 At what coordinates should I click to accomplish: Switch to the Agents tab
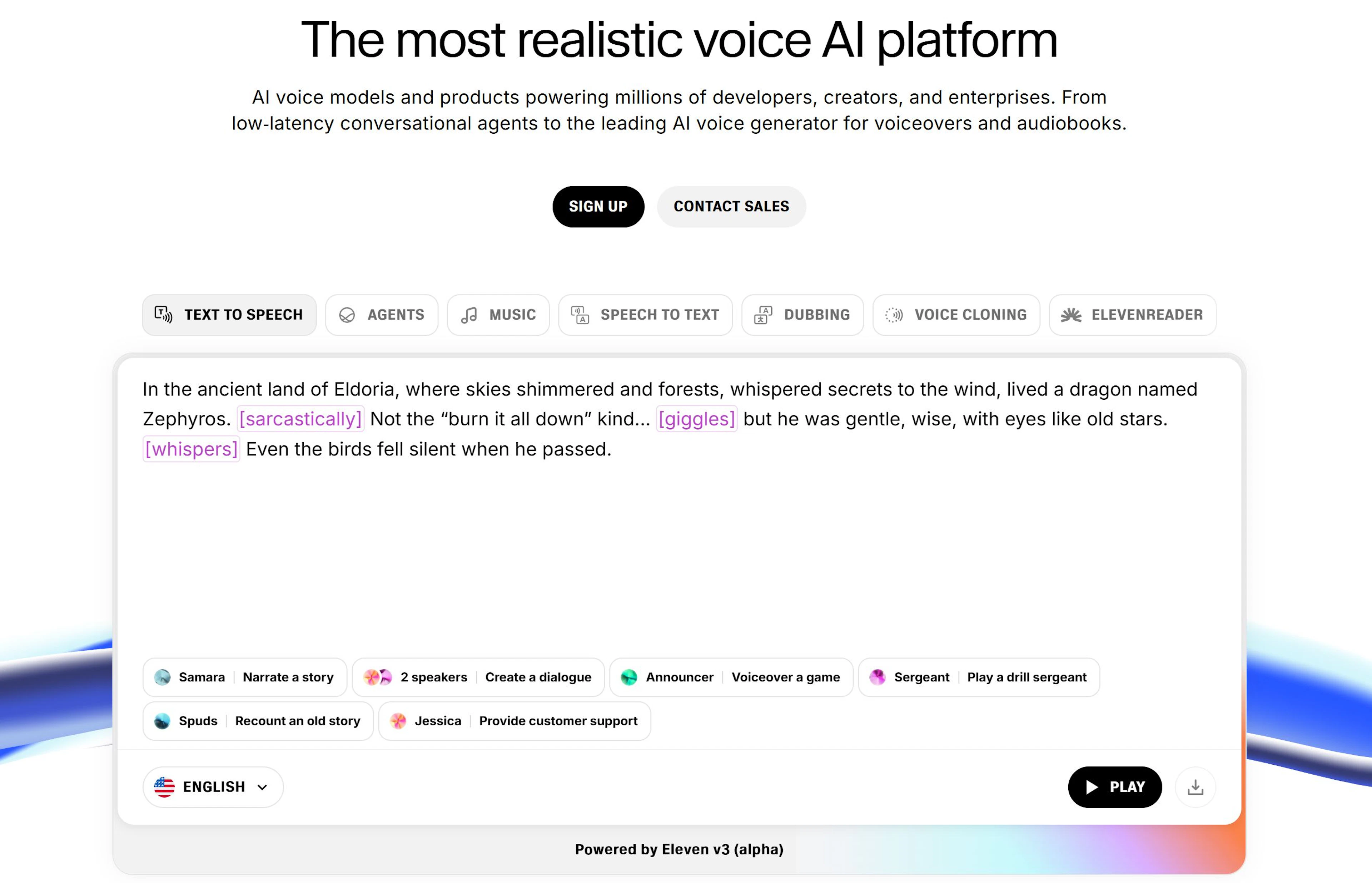coord(382,315)
